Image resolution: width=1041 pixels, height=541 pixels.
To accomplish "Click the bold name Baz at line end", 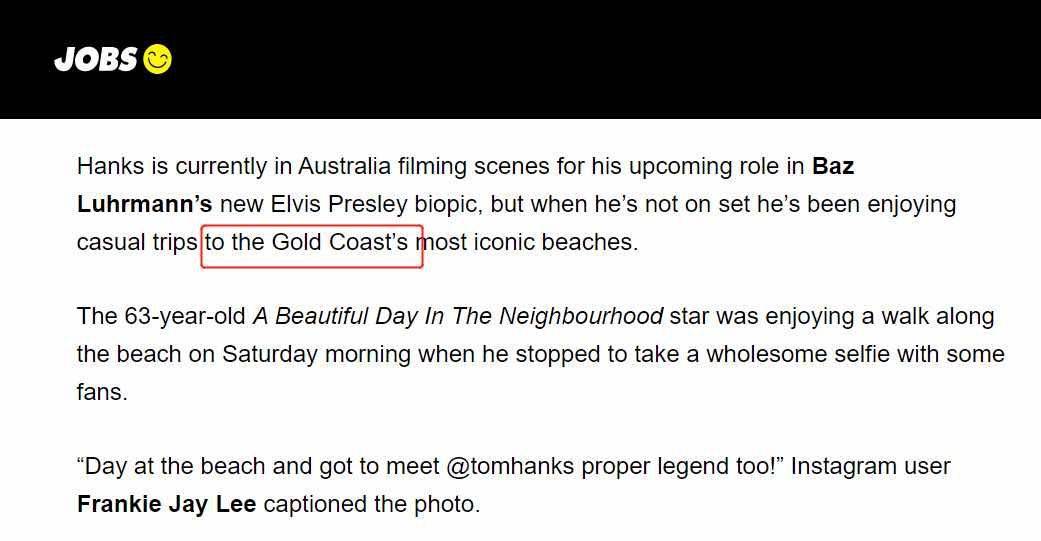I will tap(833, 166).
